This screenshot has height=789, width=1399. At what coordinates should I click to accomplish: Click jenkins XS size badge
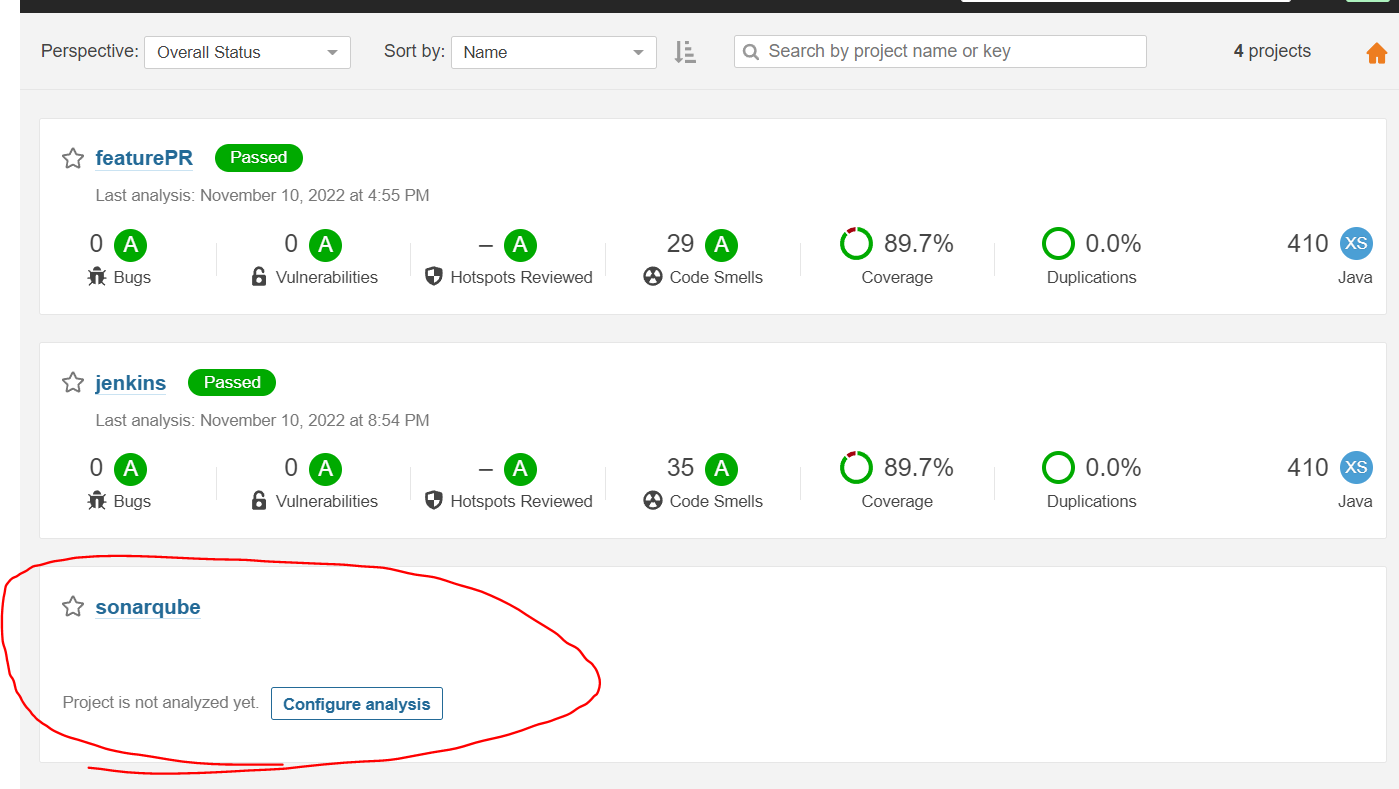[x=1356, y=467]
